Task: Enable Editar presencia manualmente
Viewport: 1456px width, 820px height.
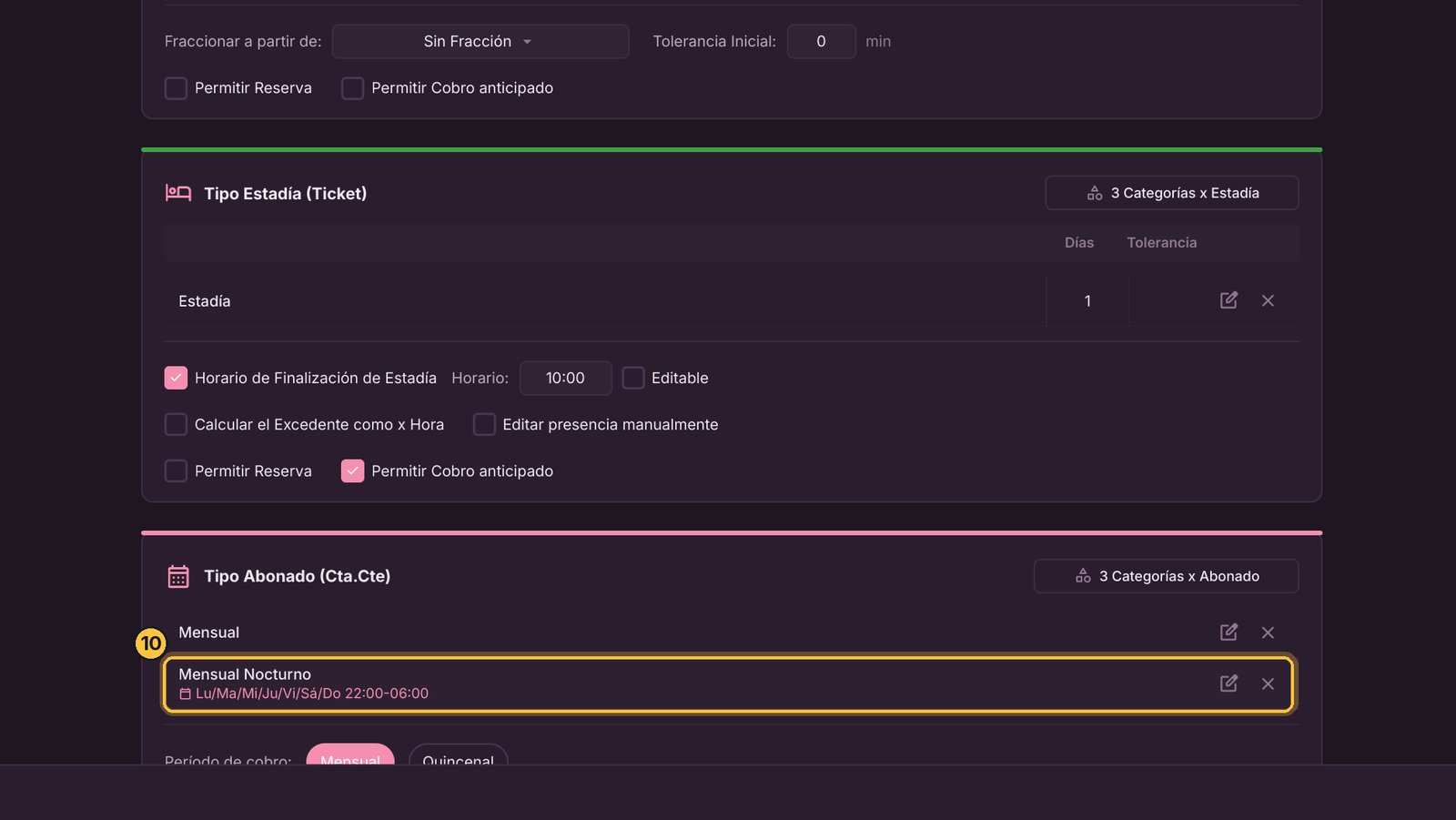Action: 484,424
